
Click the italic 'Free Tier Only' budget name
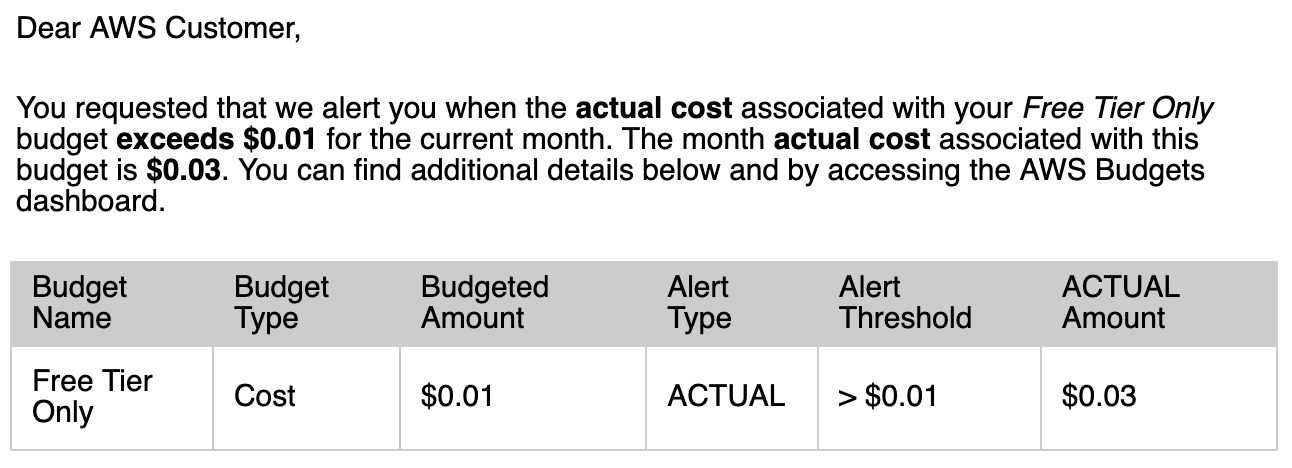tap(1118, 108)
